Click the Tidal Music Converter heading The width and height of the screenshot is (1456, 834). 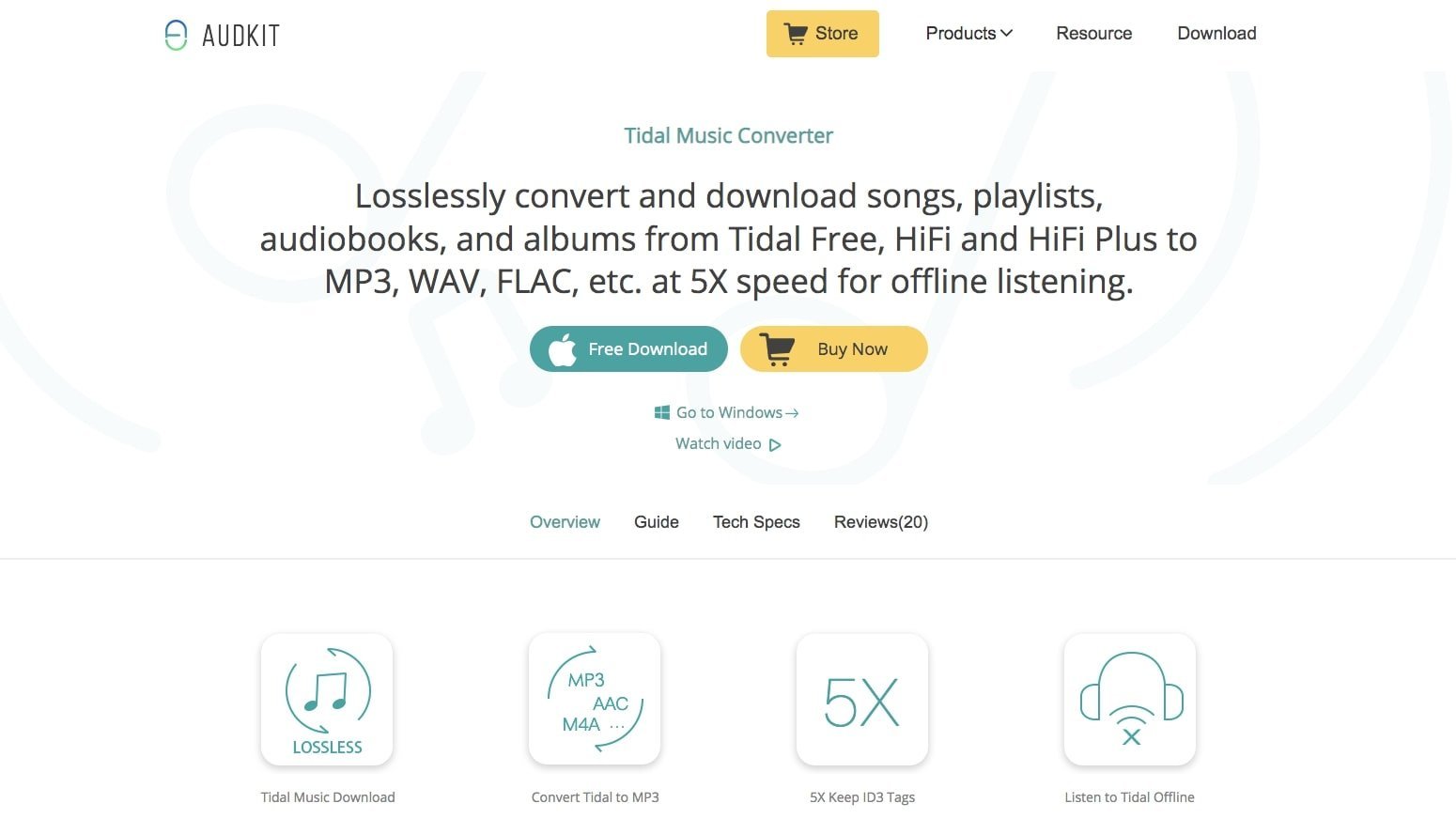[x=729, y=135]
